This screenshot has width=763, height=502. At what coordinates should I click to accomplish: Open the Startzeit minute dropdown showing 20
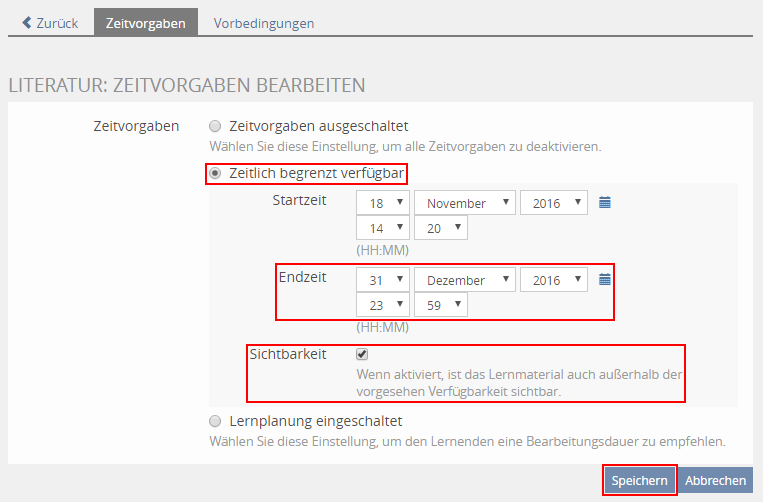440,228
